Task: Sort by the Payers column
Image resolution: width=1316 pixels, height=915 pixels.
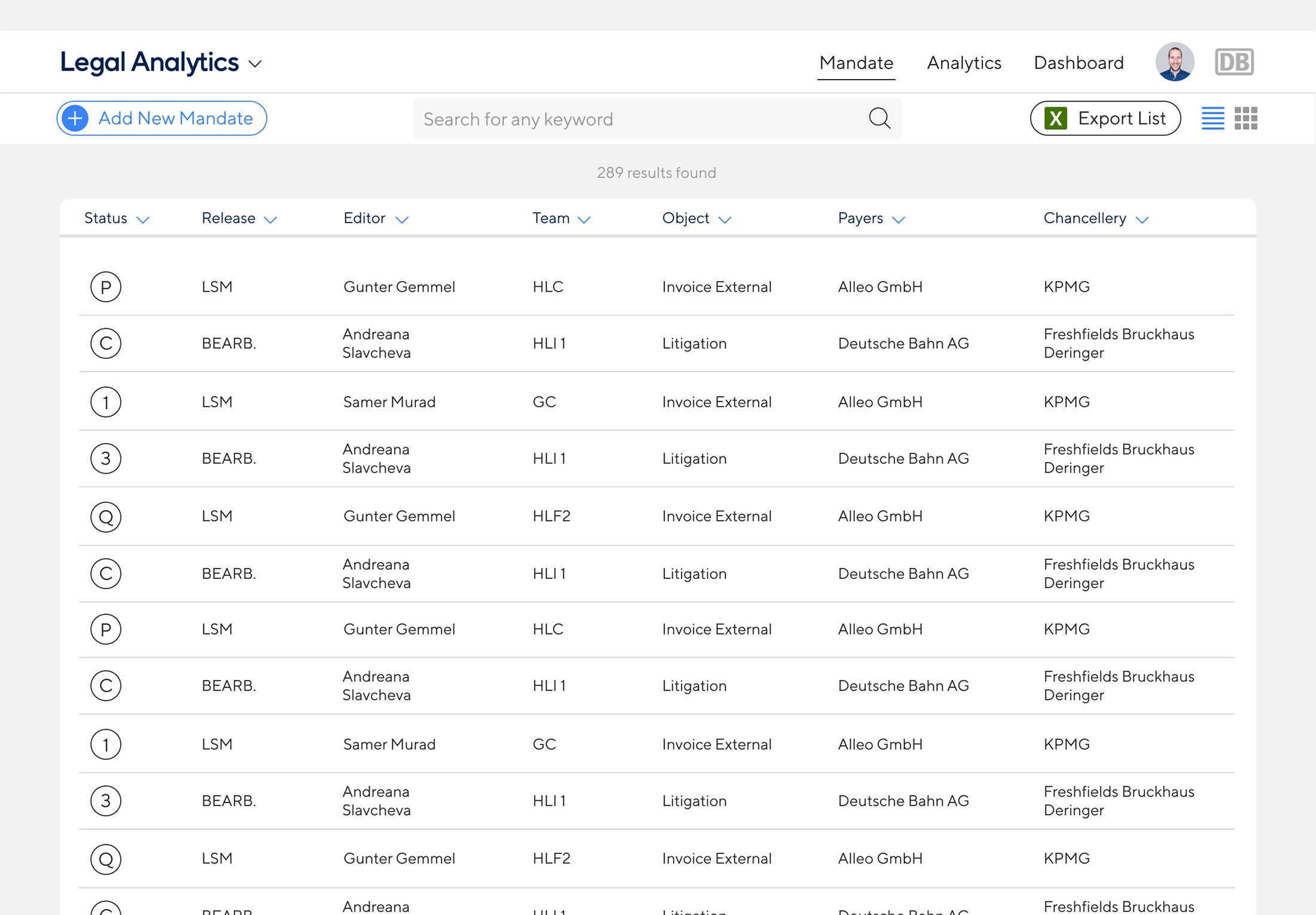Action: [x=871, y=218]
